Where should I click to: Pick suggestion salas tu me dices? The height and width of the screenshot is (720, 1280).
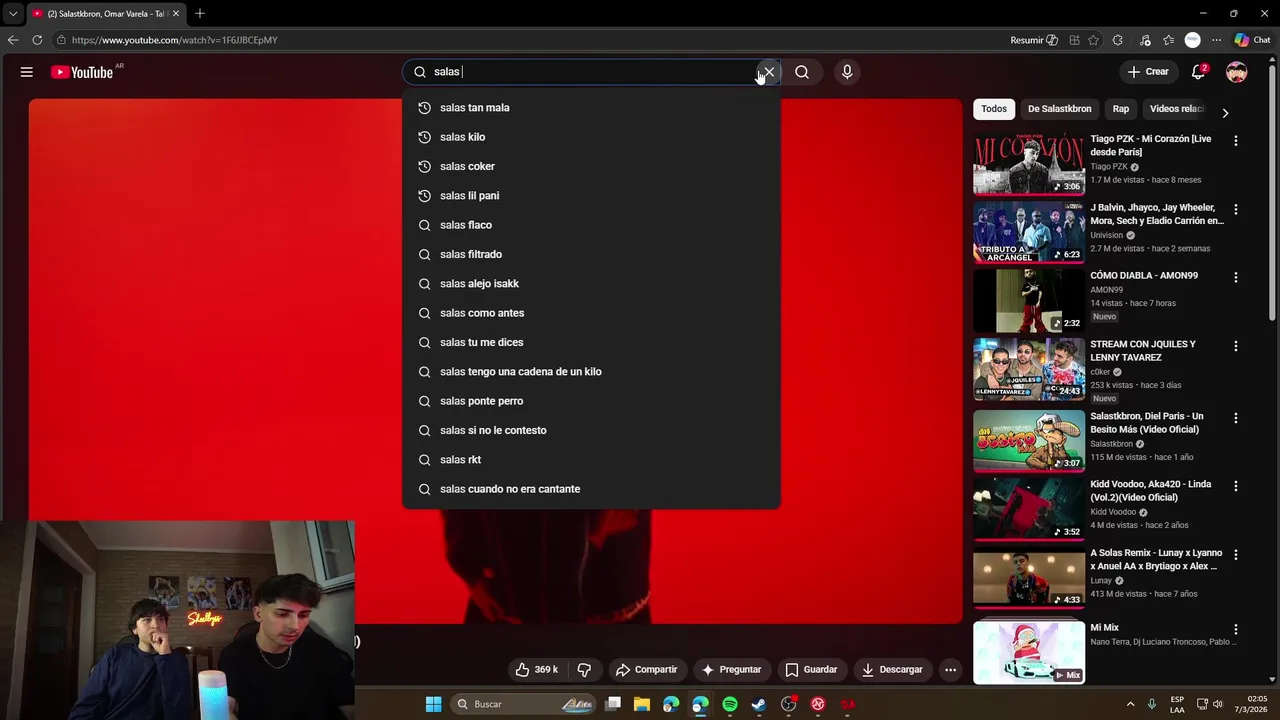[x=591, y=342]
